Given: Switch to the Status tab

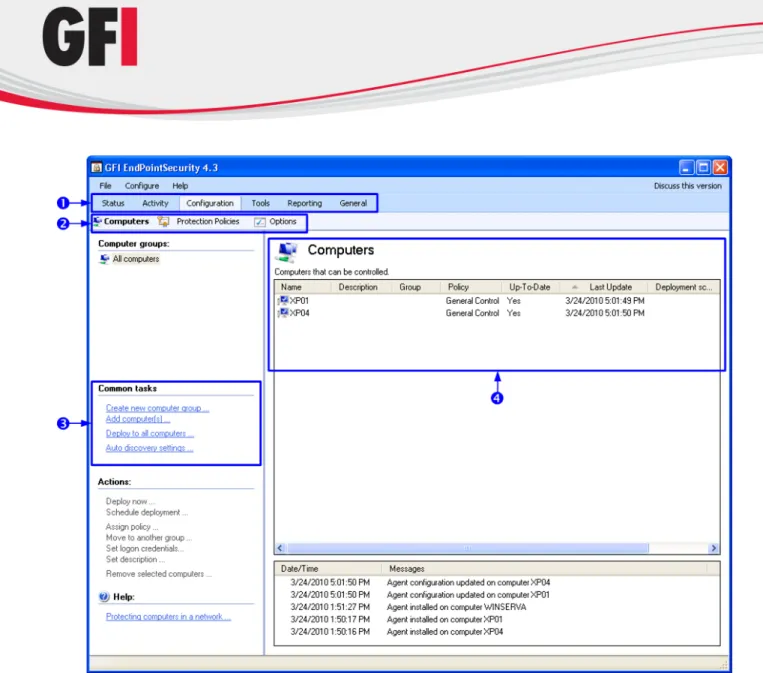Looking at the screenshot, I should pyautogui.click(x=113, y=203).
